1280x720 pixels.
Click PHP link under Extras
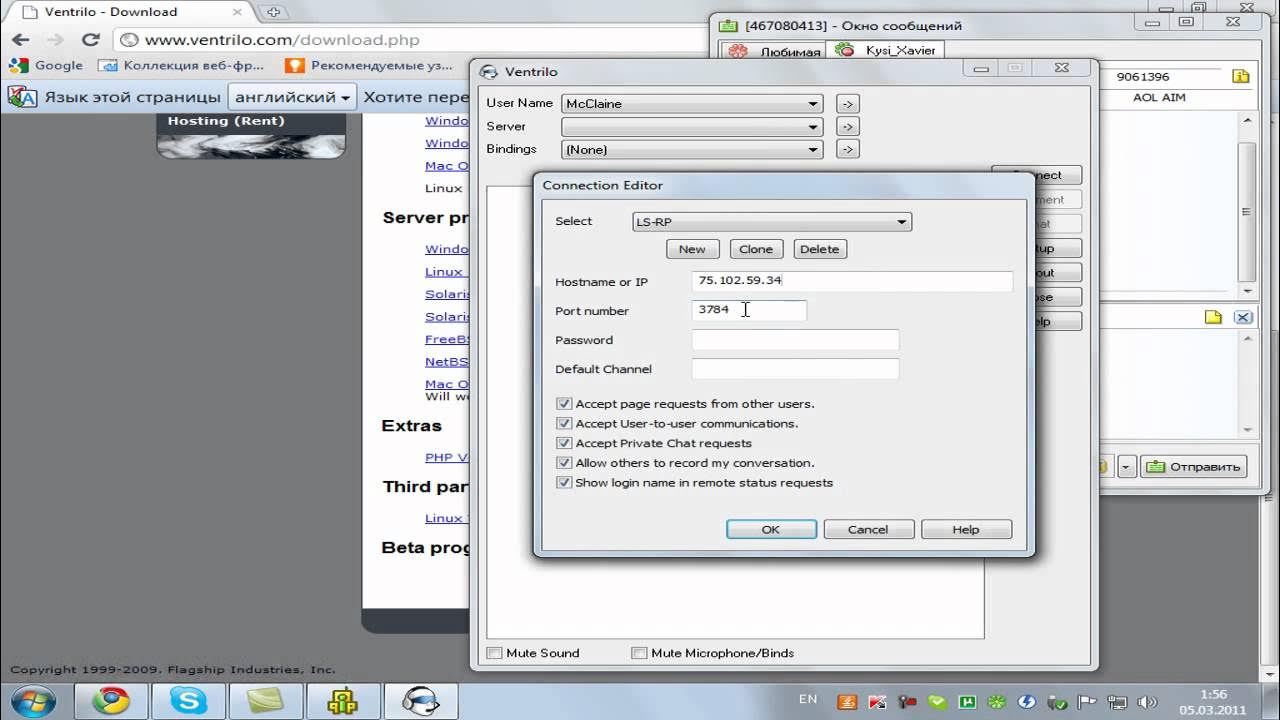(446, 457)
